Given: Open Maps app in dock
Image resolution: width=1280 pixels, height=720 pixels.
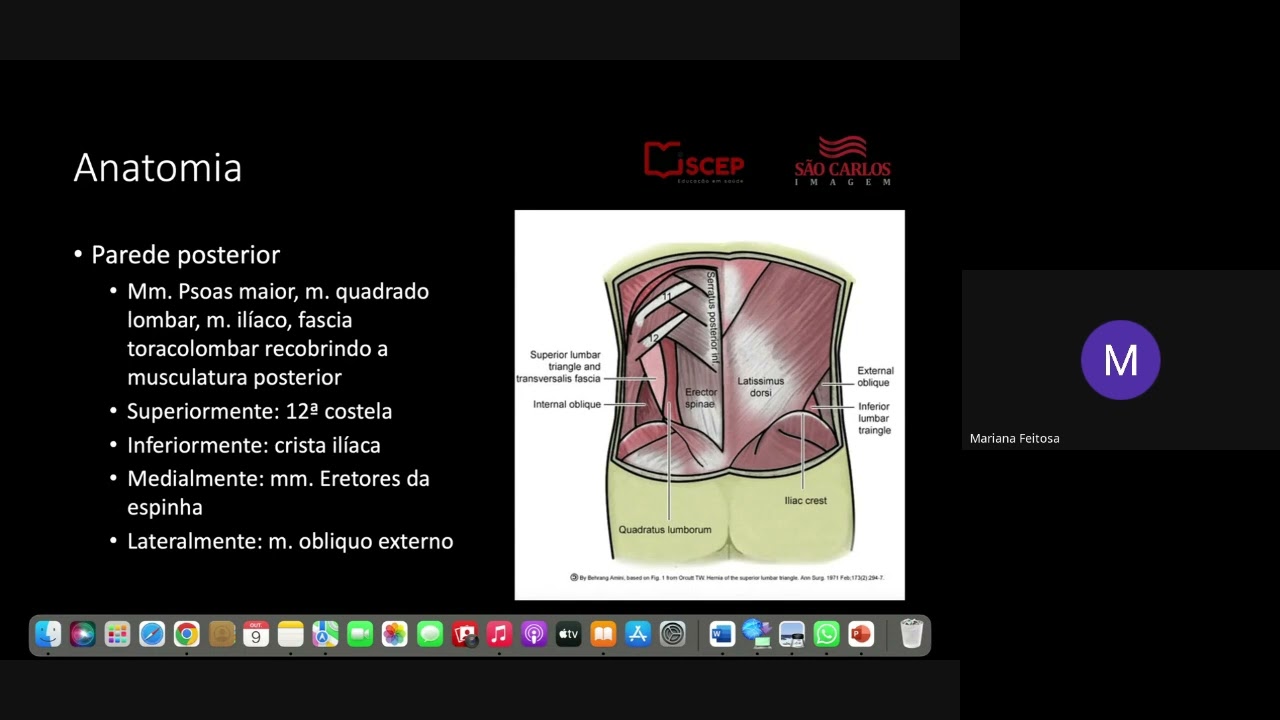Looking at the screenshot, I should (326, 634).
